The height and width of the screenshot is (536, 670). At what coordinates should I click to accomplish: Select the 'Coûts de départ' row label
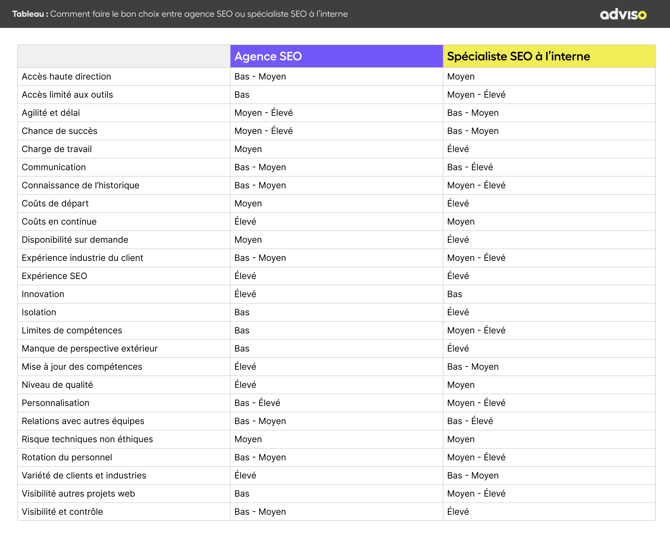(55, 203)
